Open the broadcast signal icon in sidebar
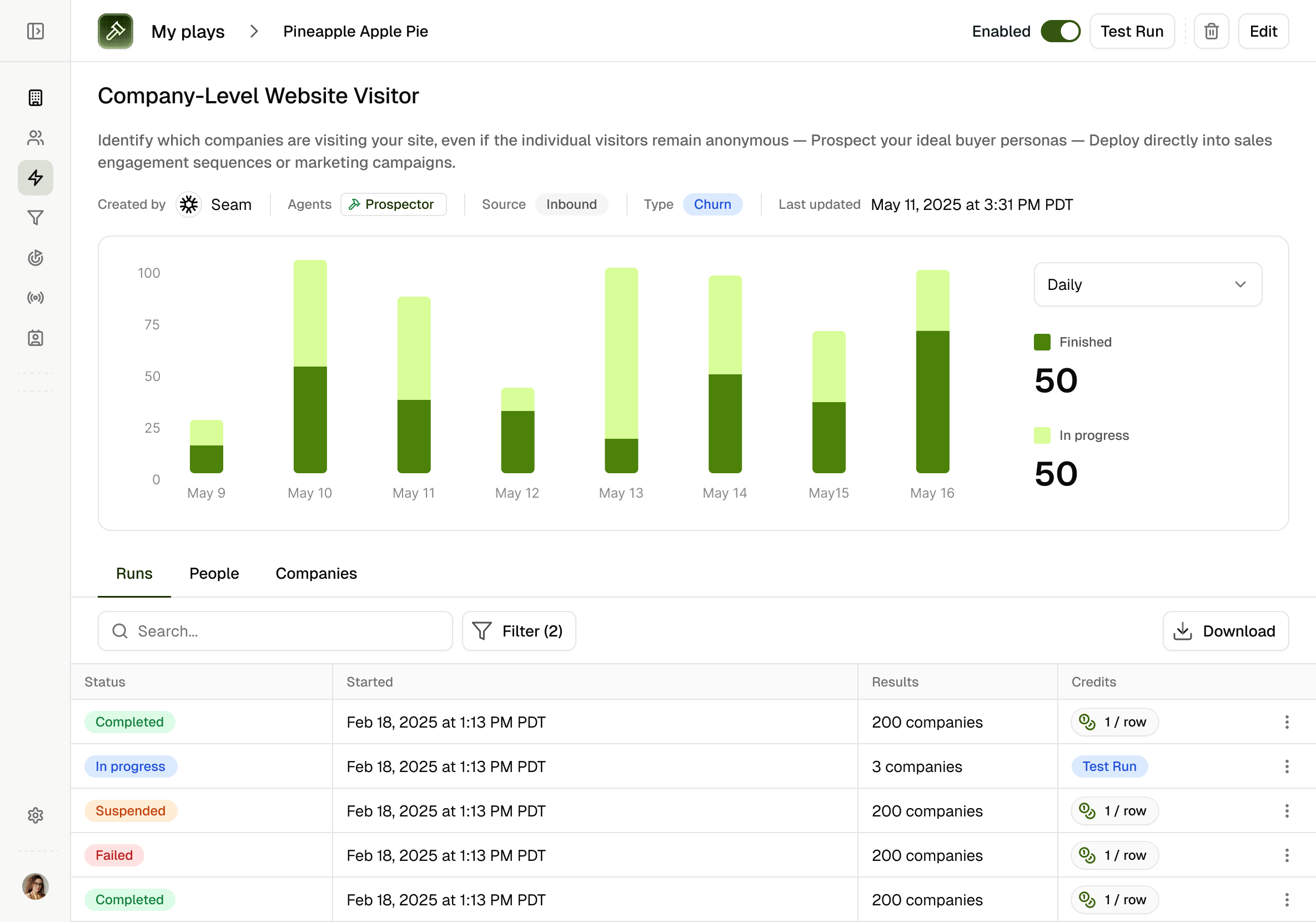The height and width of the screenshot is (922, 1316). pos(36,298)
